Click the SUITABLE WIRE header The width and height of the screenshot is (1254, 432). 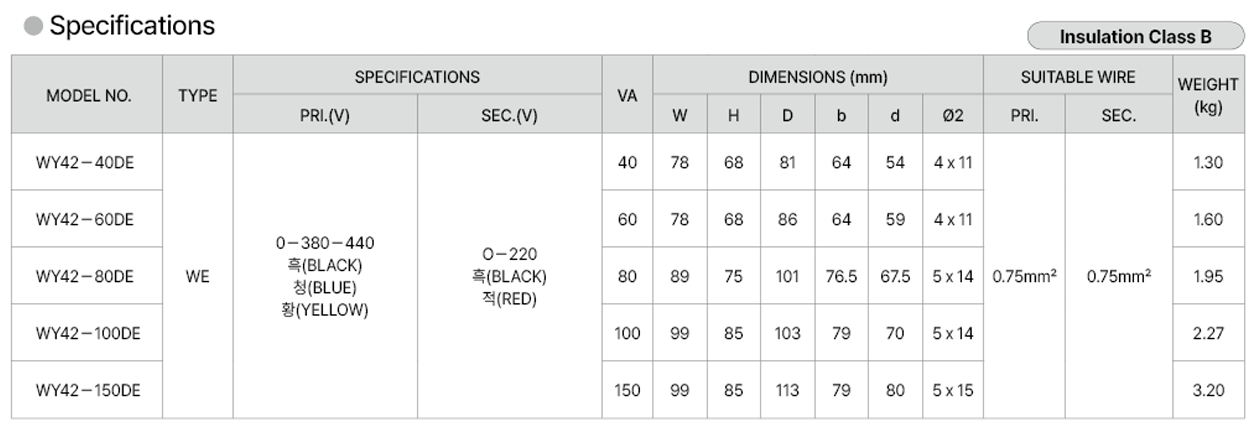click(x=1078, y=77)
